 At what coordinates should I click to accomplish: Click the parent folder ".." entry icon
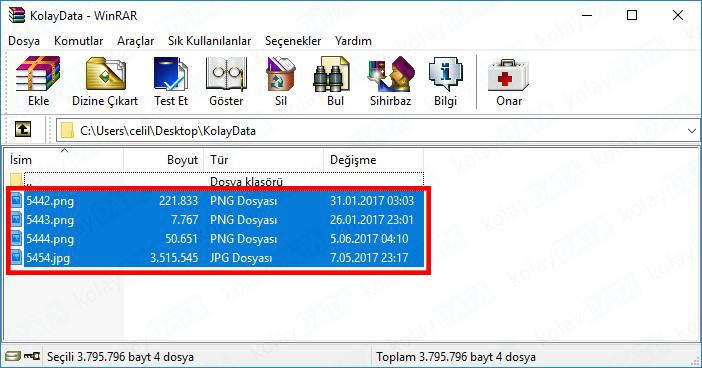tap(17, 180)
